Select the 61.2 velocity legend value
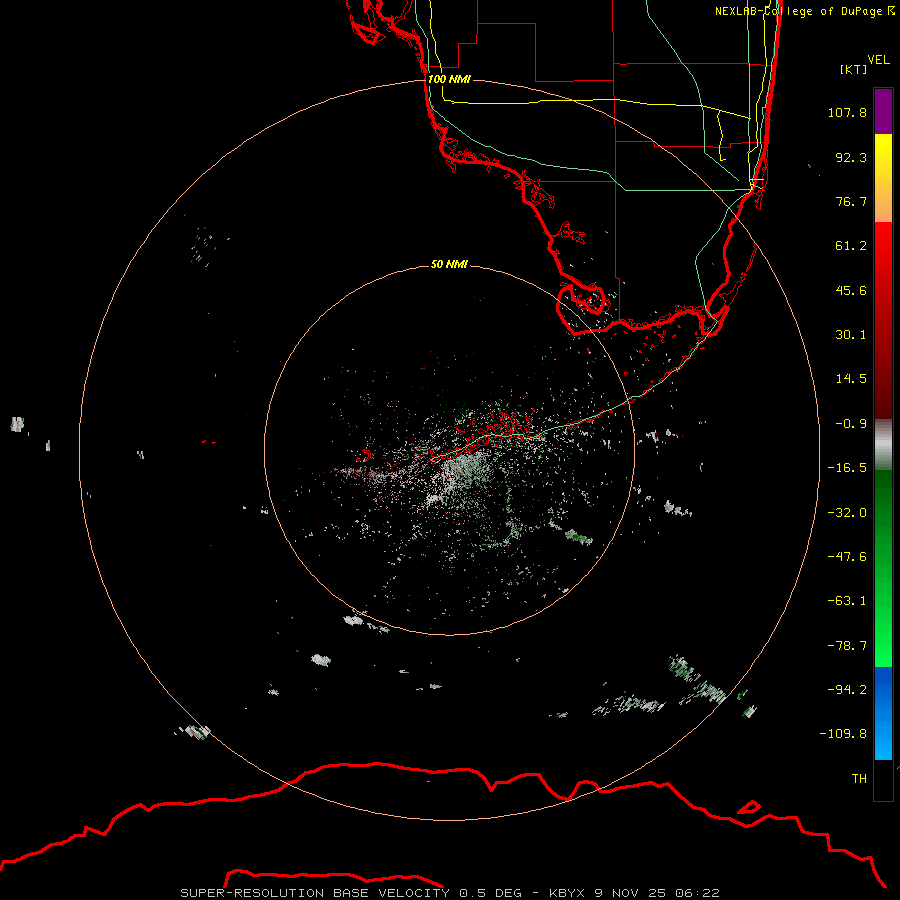Screen dimensions: 900x900 click(851, 246)
